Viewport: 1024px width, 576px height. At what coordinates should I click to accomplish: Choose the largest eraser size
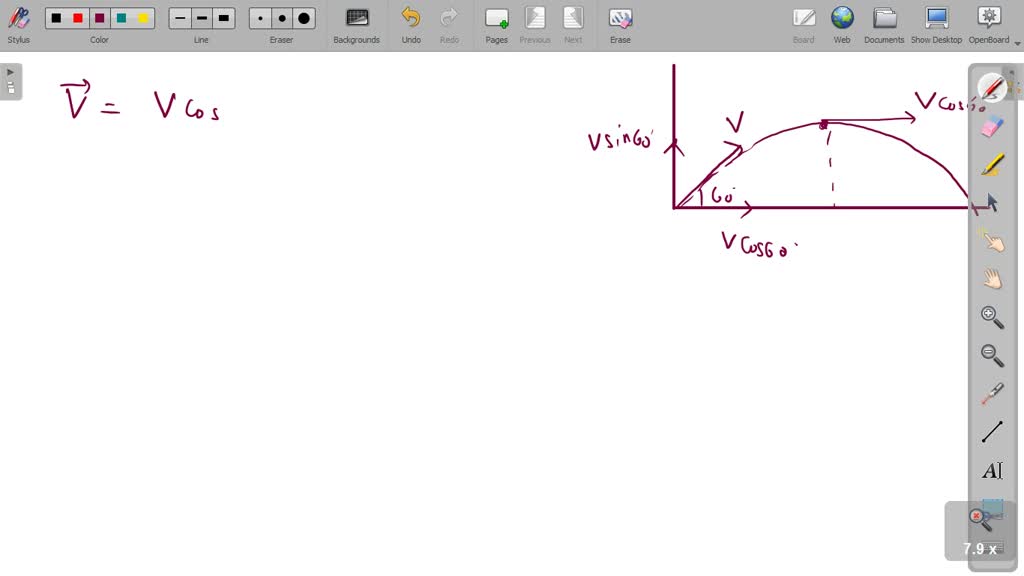pyautogui.click(x=303, y=17)
